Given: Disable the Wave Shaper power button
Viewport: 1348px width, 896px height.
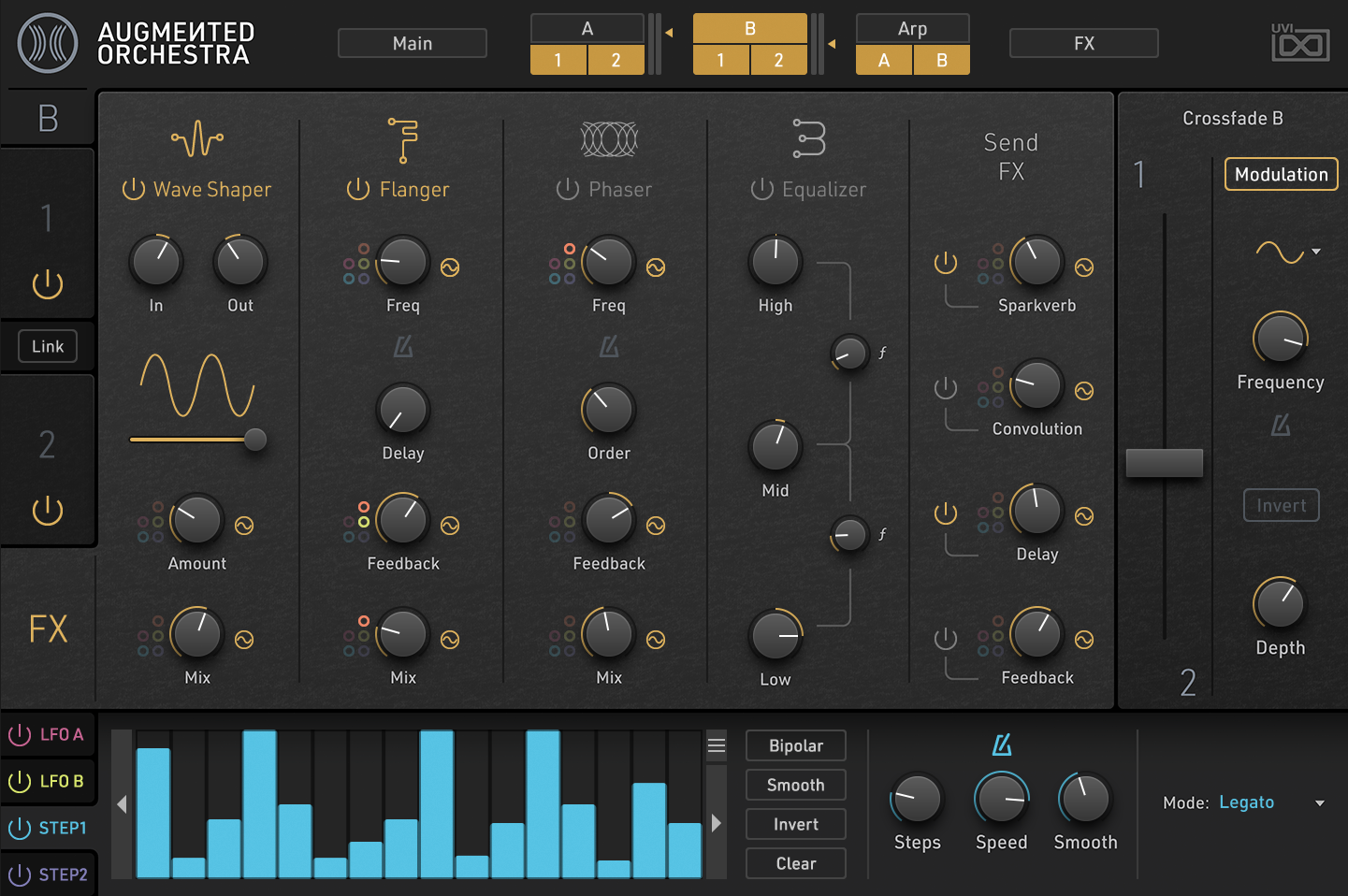Looking at the screenshot, I should coord(134,189).
